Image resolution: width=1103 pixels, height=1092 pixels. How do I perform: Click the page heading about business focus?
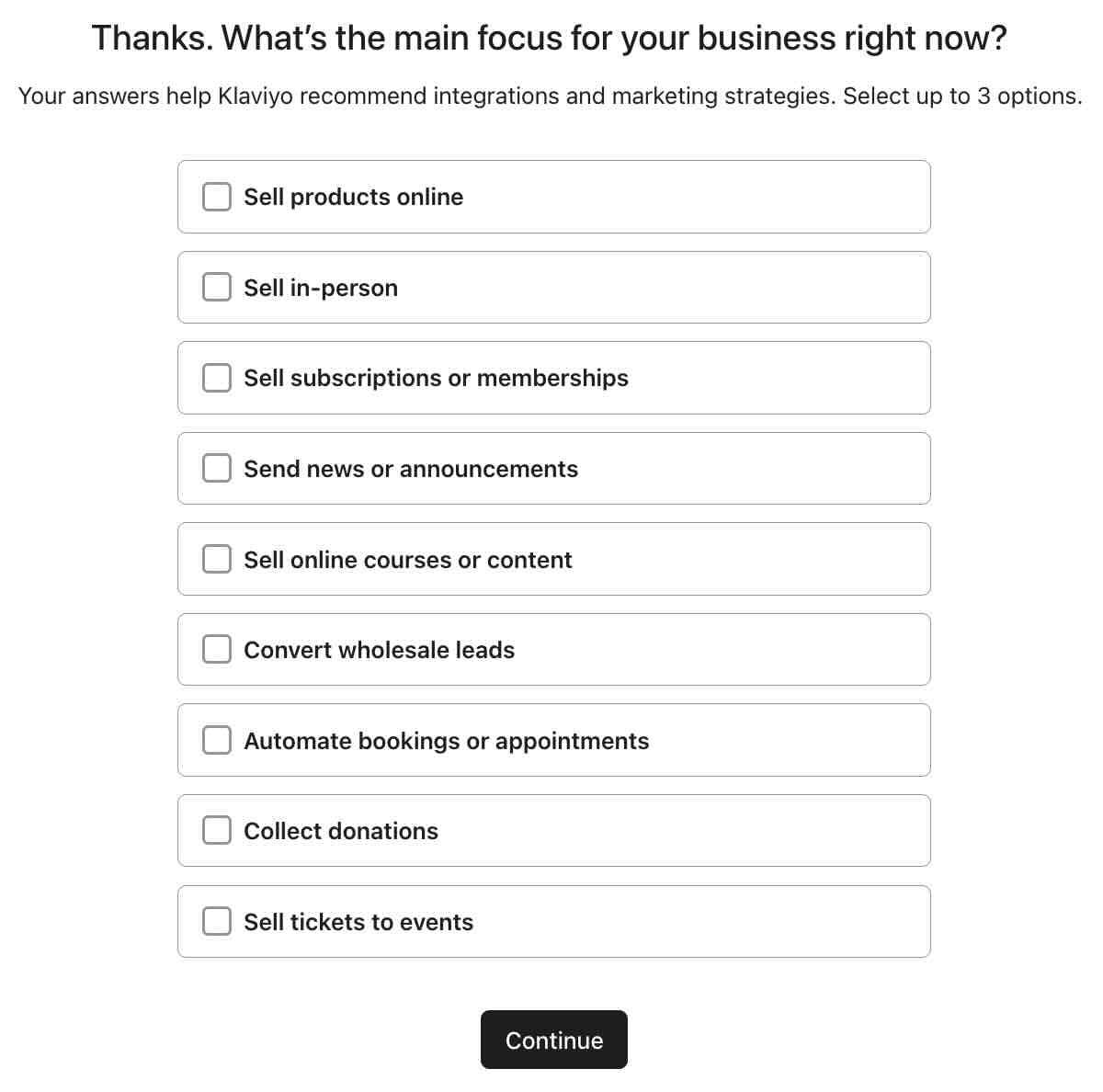pos(549,38)
